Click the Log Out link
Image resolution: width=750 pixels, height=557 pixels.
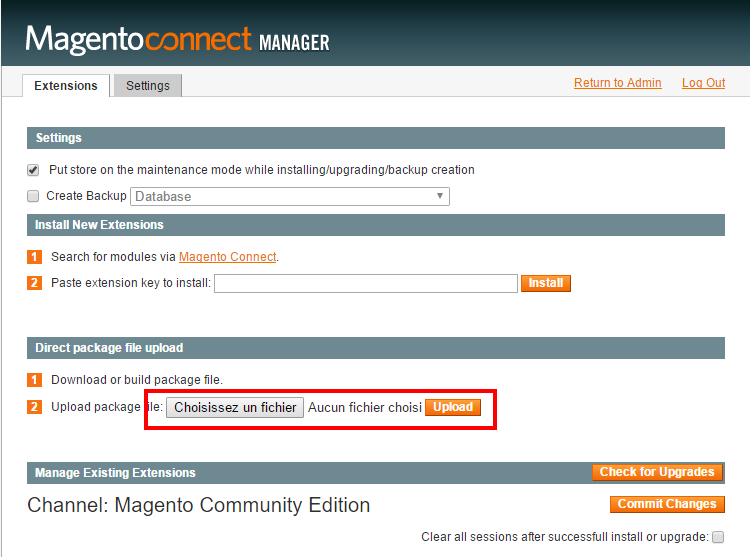coord(703,83)
